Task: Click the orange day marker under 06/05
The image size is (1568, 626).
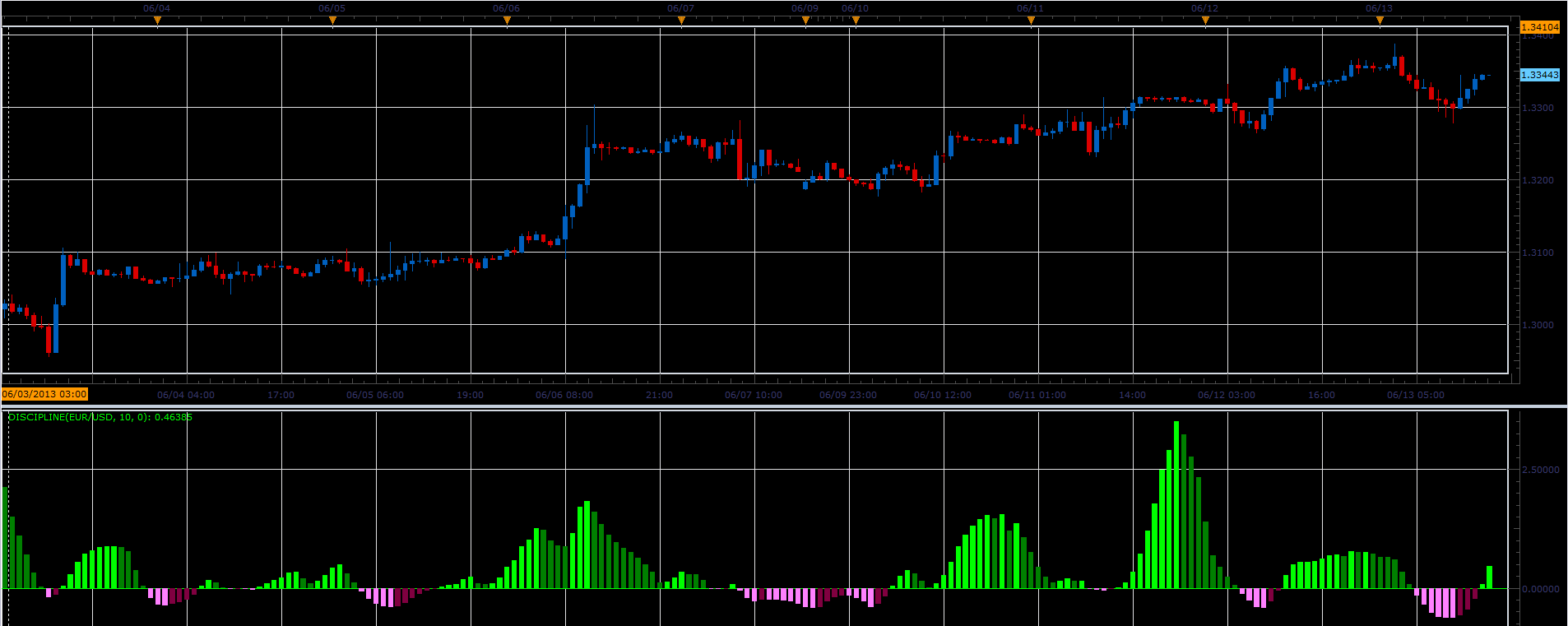Action: [332, 21]
